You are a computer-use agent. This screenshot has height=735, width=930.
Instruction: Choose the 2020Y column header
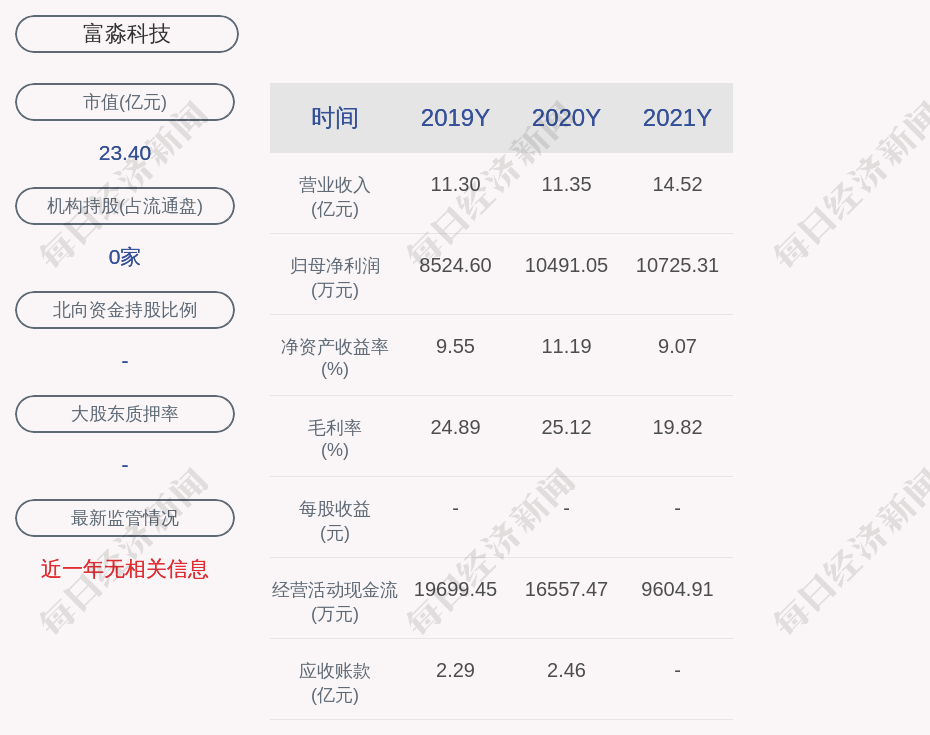[x=566, y=118]
